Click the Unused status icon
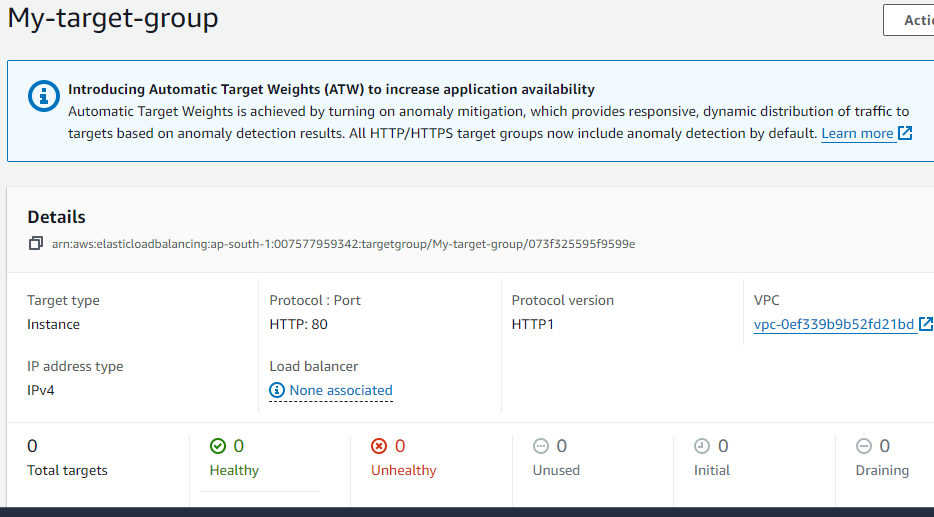Screen dimensions: 934x517 (x=541, y=446)
